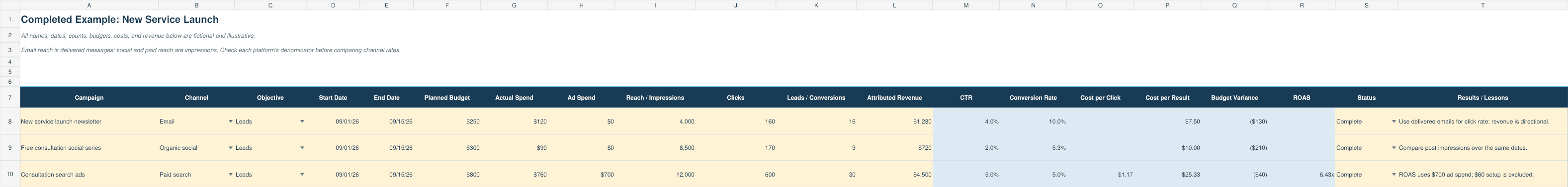Click the 'CTR' header cell

coord(966,97)
